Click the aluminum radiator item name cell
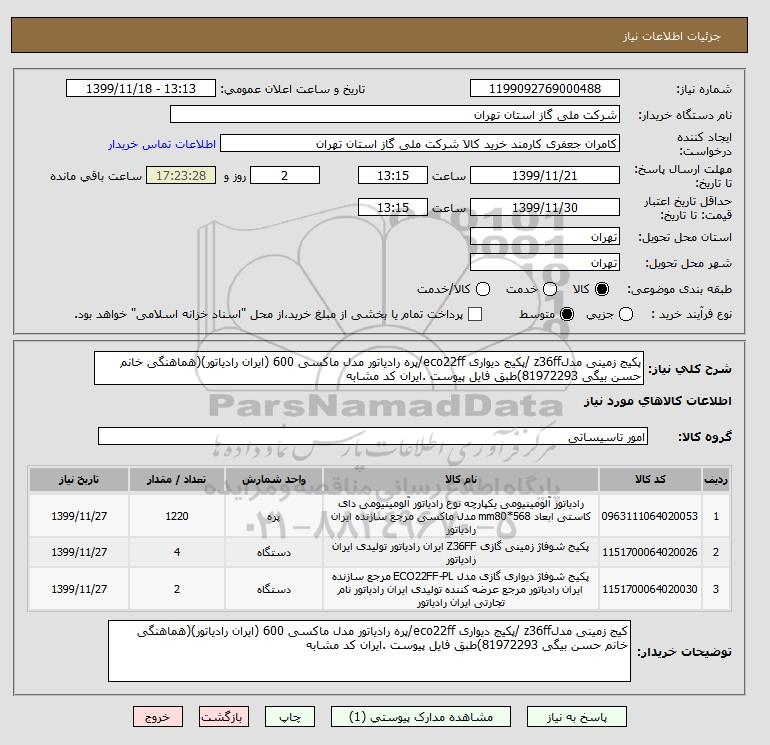770x745 pixels. pyautogui.click(x=461, y=517)
